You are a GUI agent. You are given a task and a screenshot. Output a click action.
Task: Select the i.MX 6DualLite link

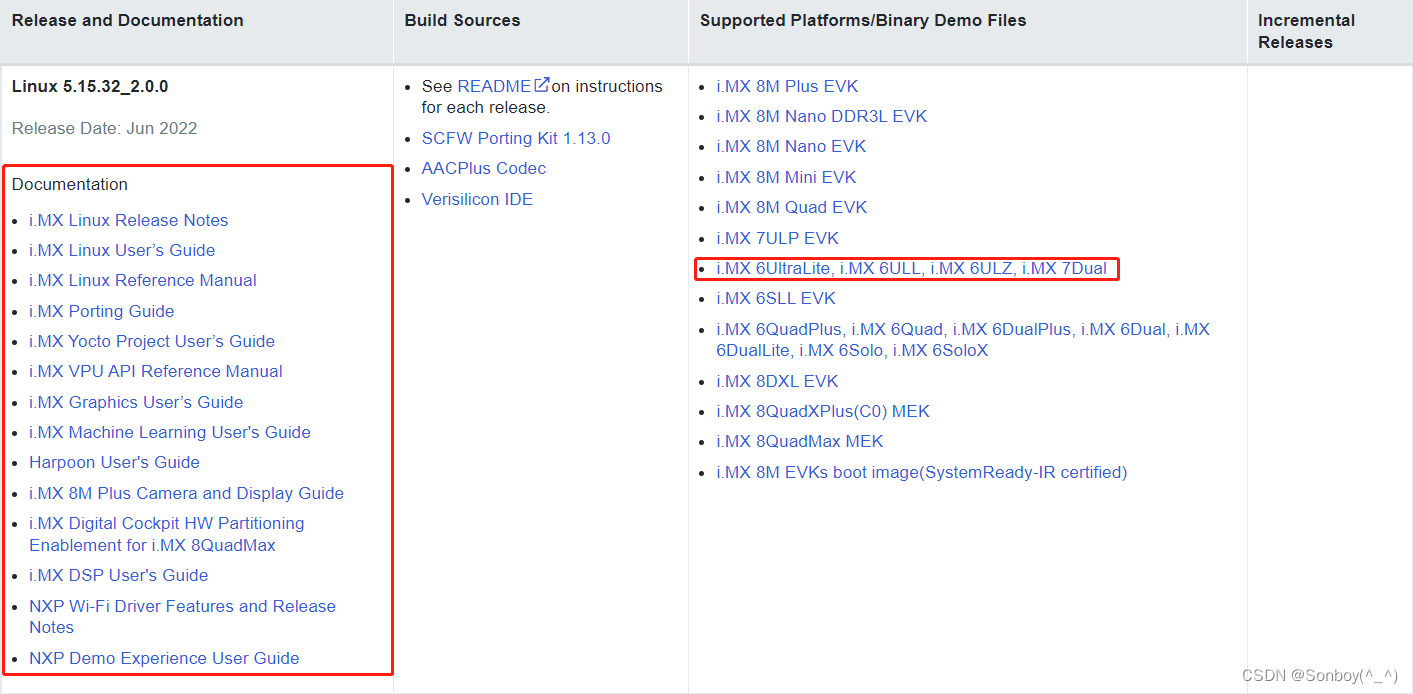(x=962, y=340)
